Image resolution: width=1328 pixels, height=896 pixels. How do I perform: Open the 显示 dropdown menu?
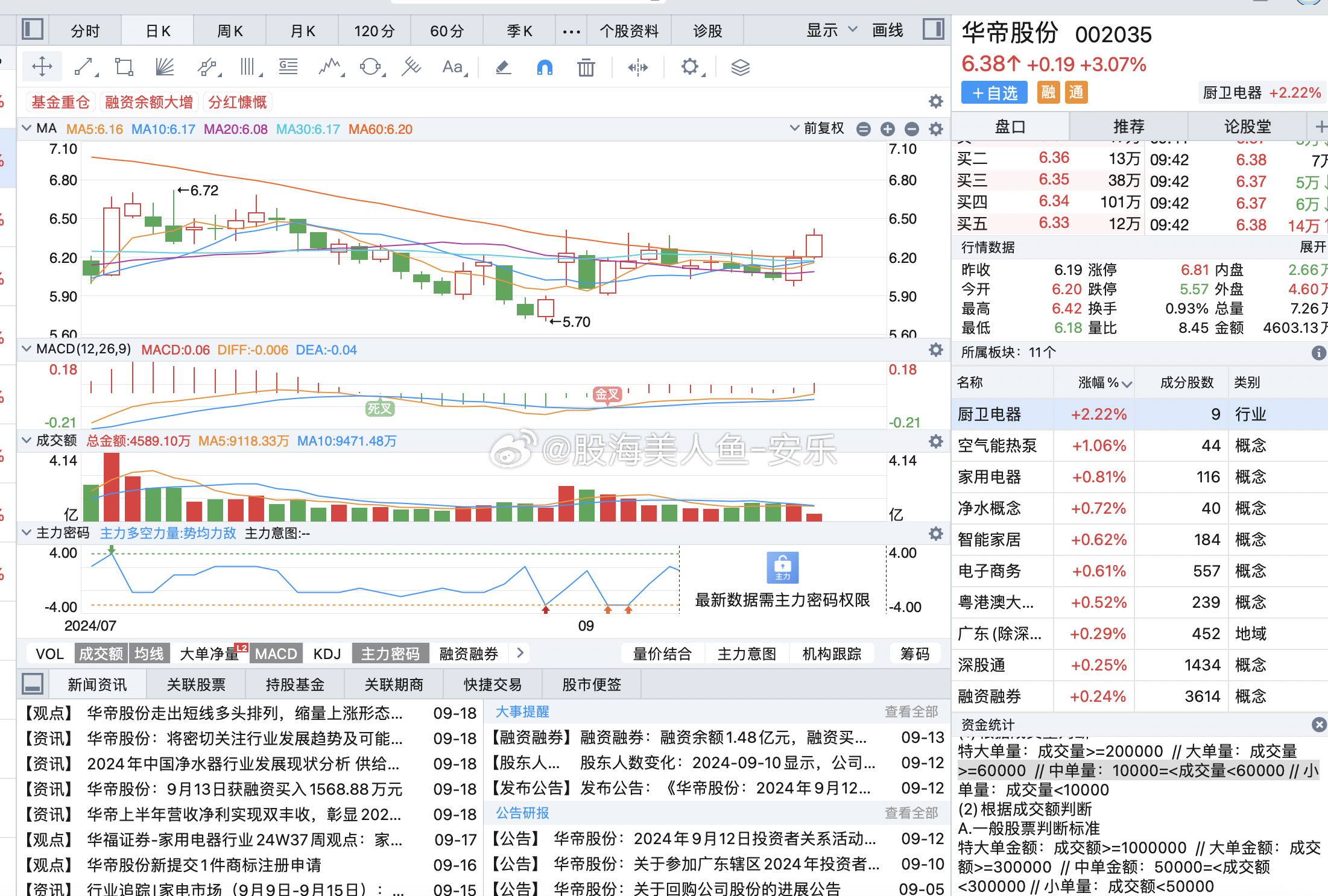tap(832, 30)
